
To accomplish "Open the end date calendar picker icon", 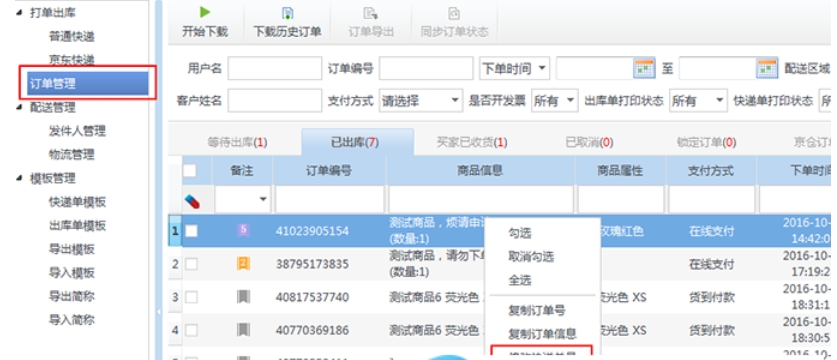I will pos(767,68).
